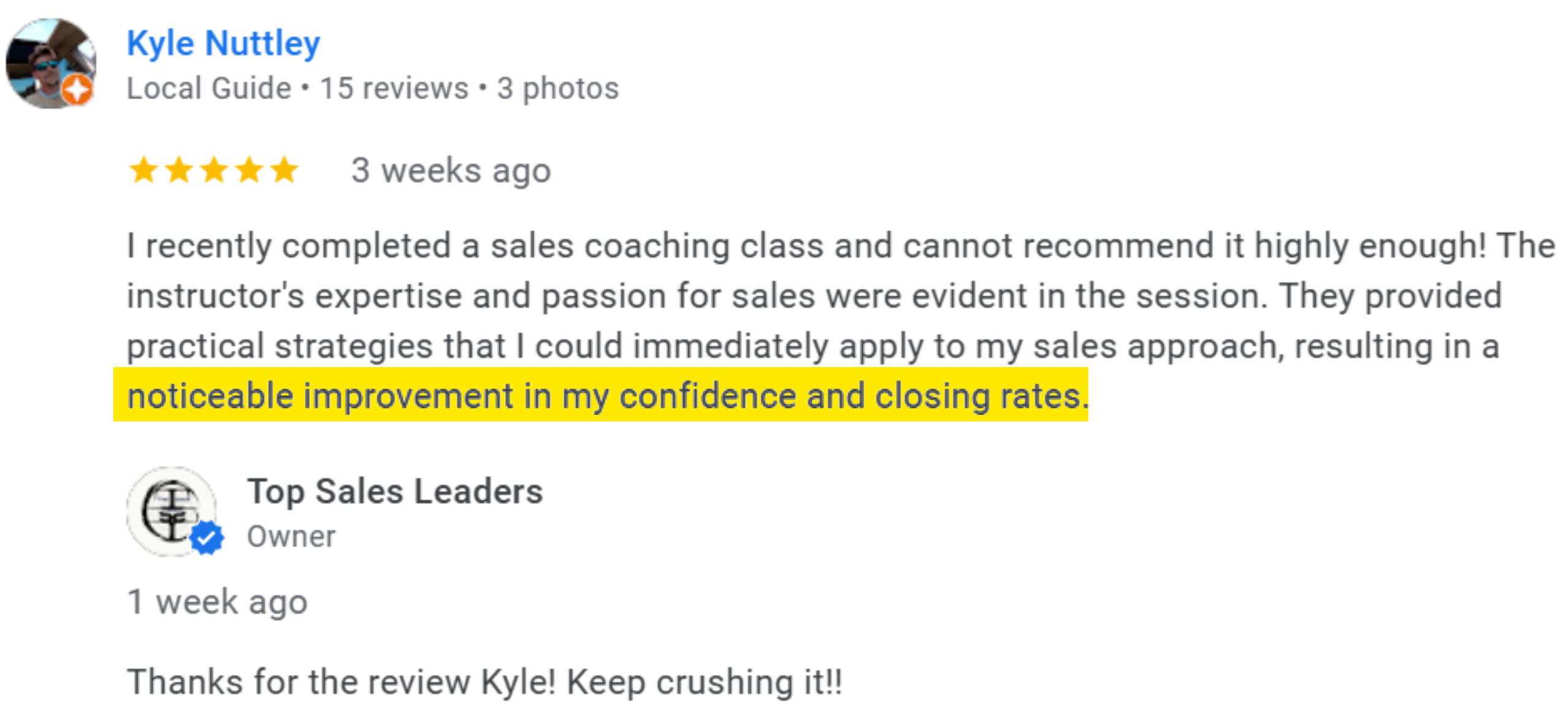Click the fourth gold rating star
The image size is (1568, 722).
pos(250,170)
